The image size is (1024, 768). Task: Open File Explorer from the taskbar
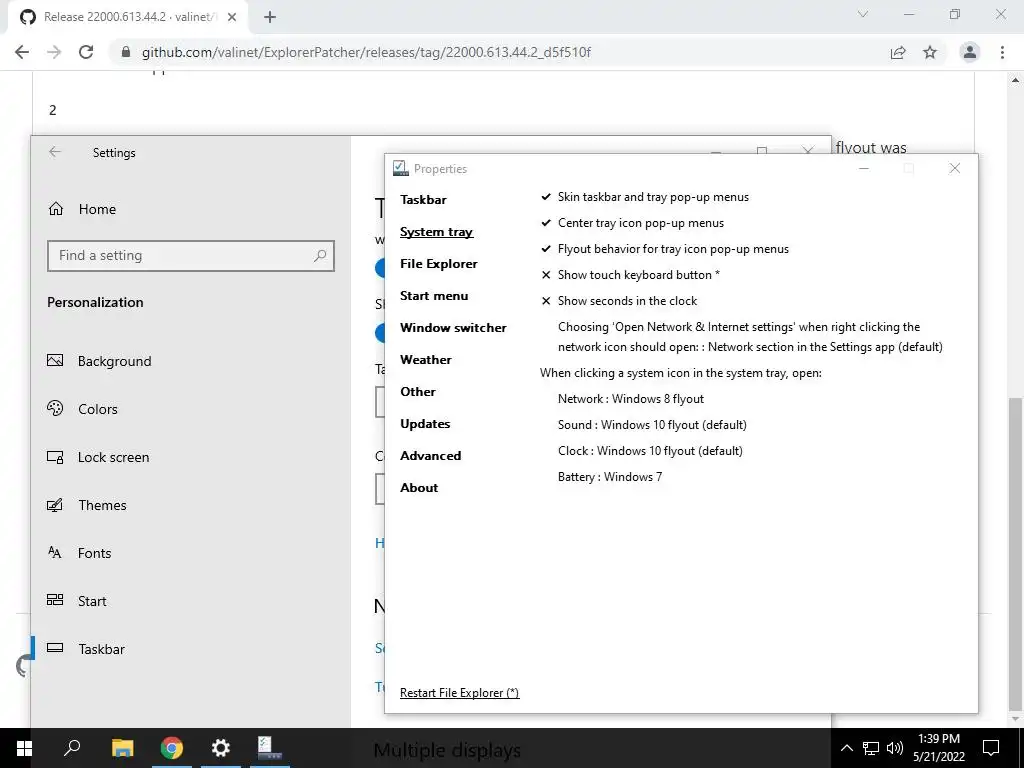(122, 748)
